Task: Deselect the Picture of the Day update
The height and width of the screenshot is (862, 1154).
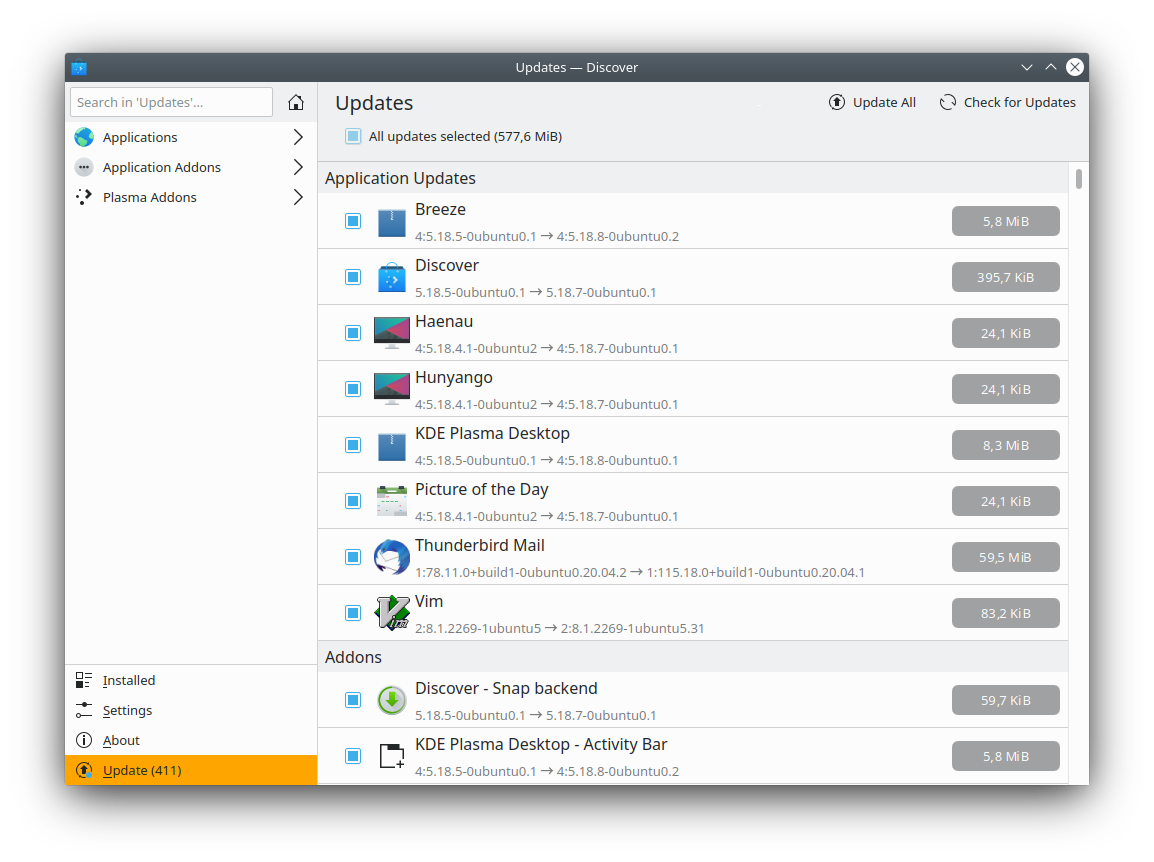Action: tap(353, 501)
